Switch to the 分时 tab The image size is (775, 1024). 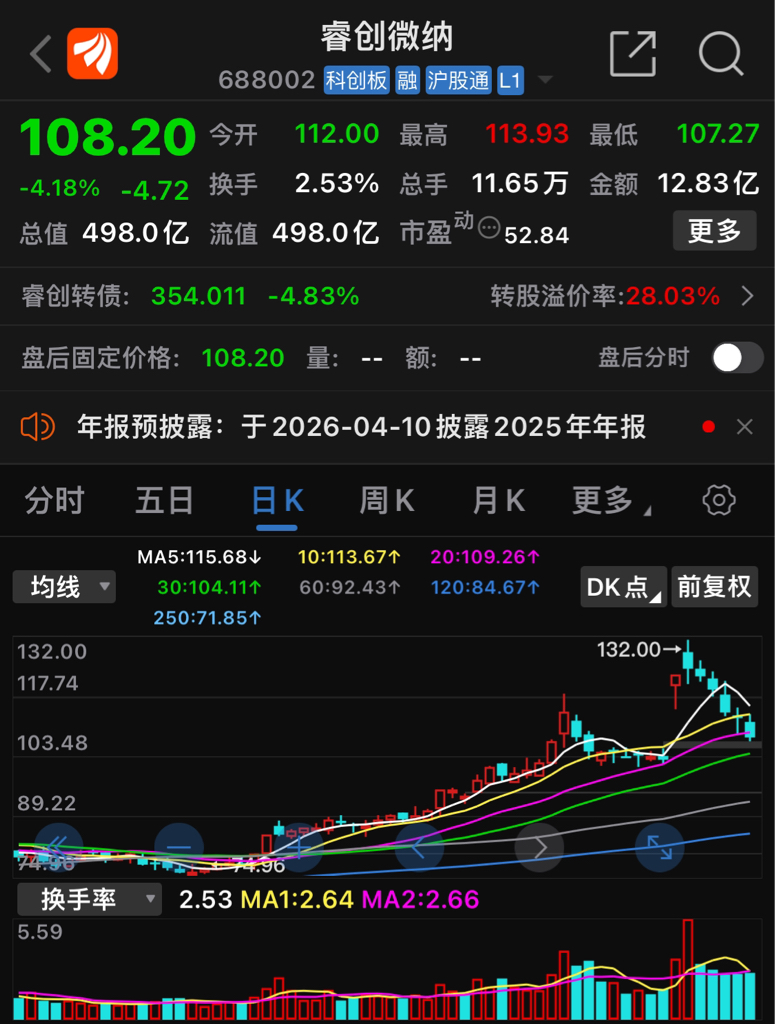click(x=55, y=501)
